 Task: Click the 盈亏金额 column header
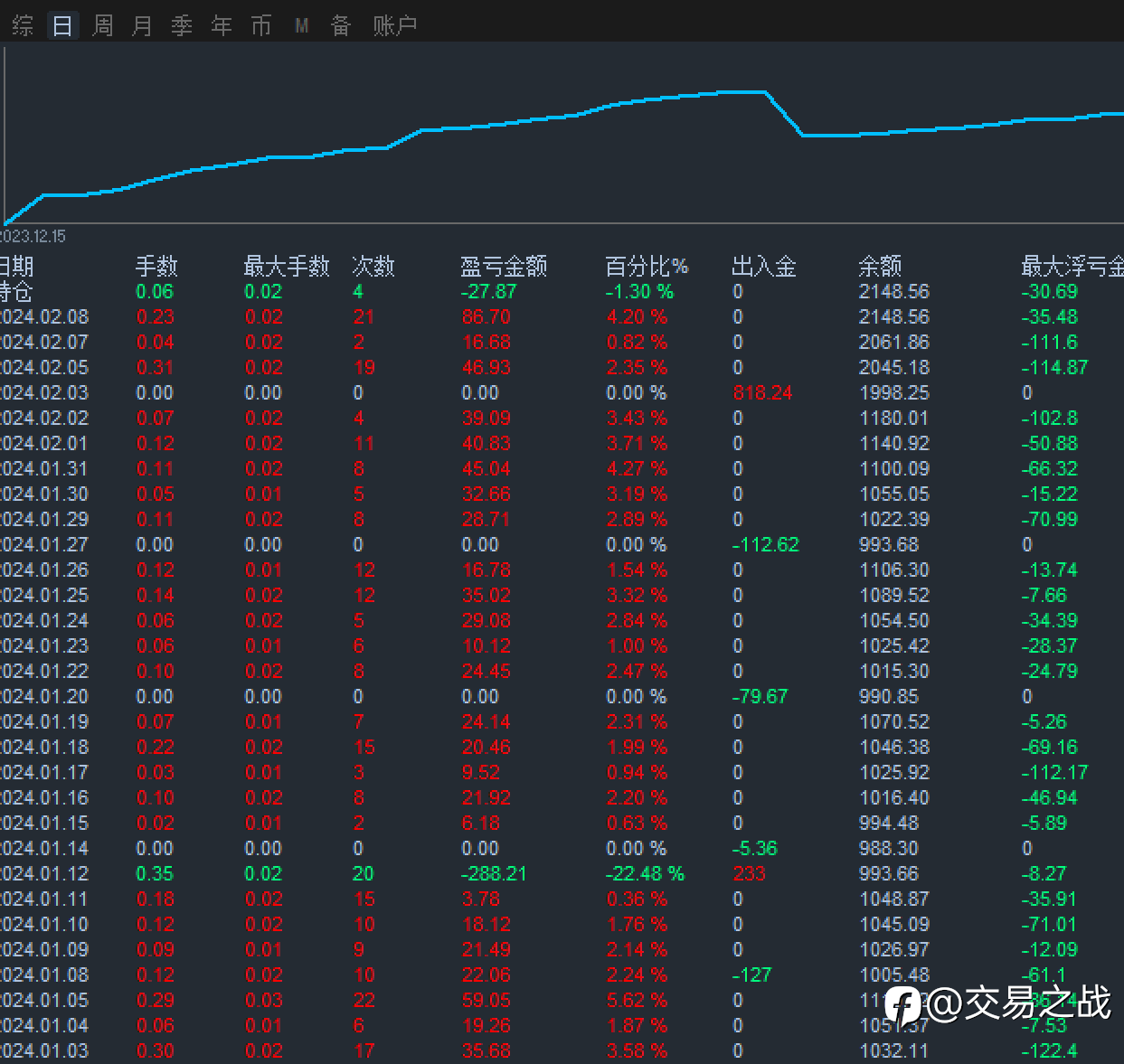pyautogui.click(x=504, y=266)
